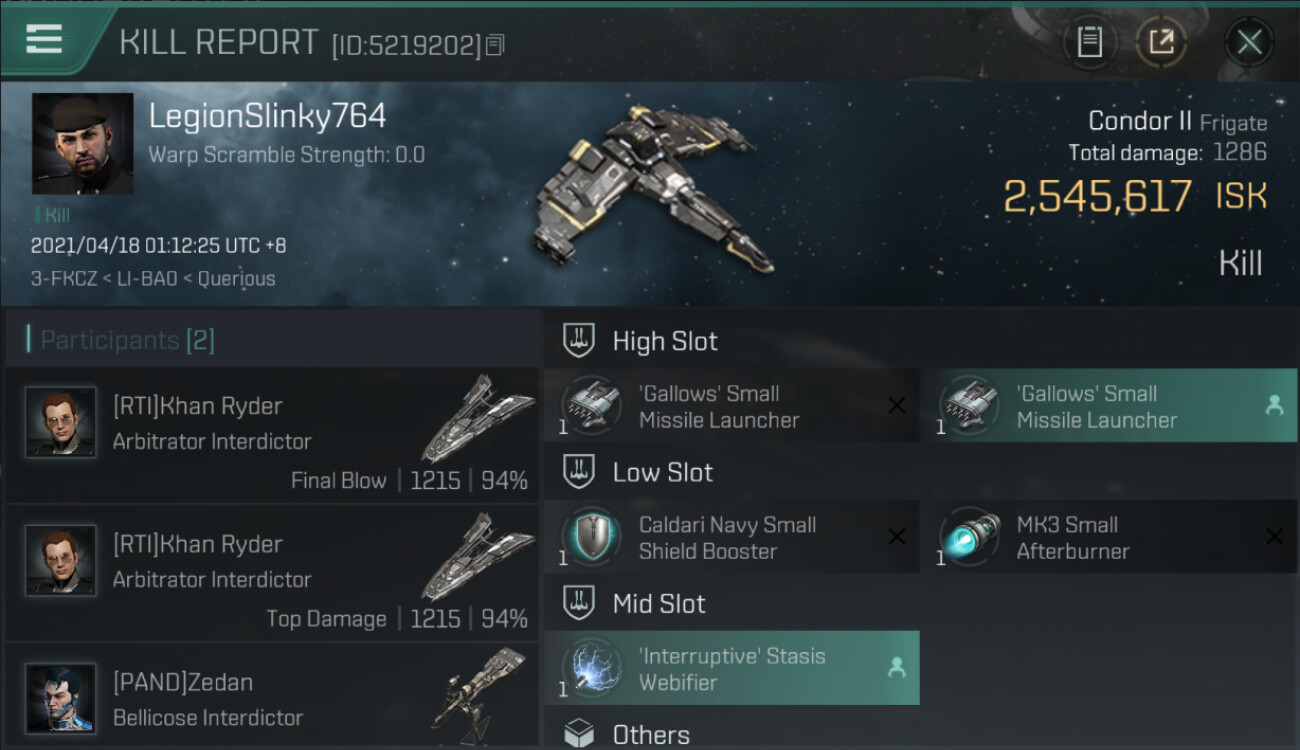This screenshot has width=1300, height=750.
Task: Close the kill report window
Action: pyautogui.click(x=1249, y=42)
